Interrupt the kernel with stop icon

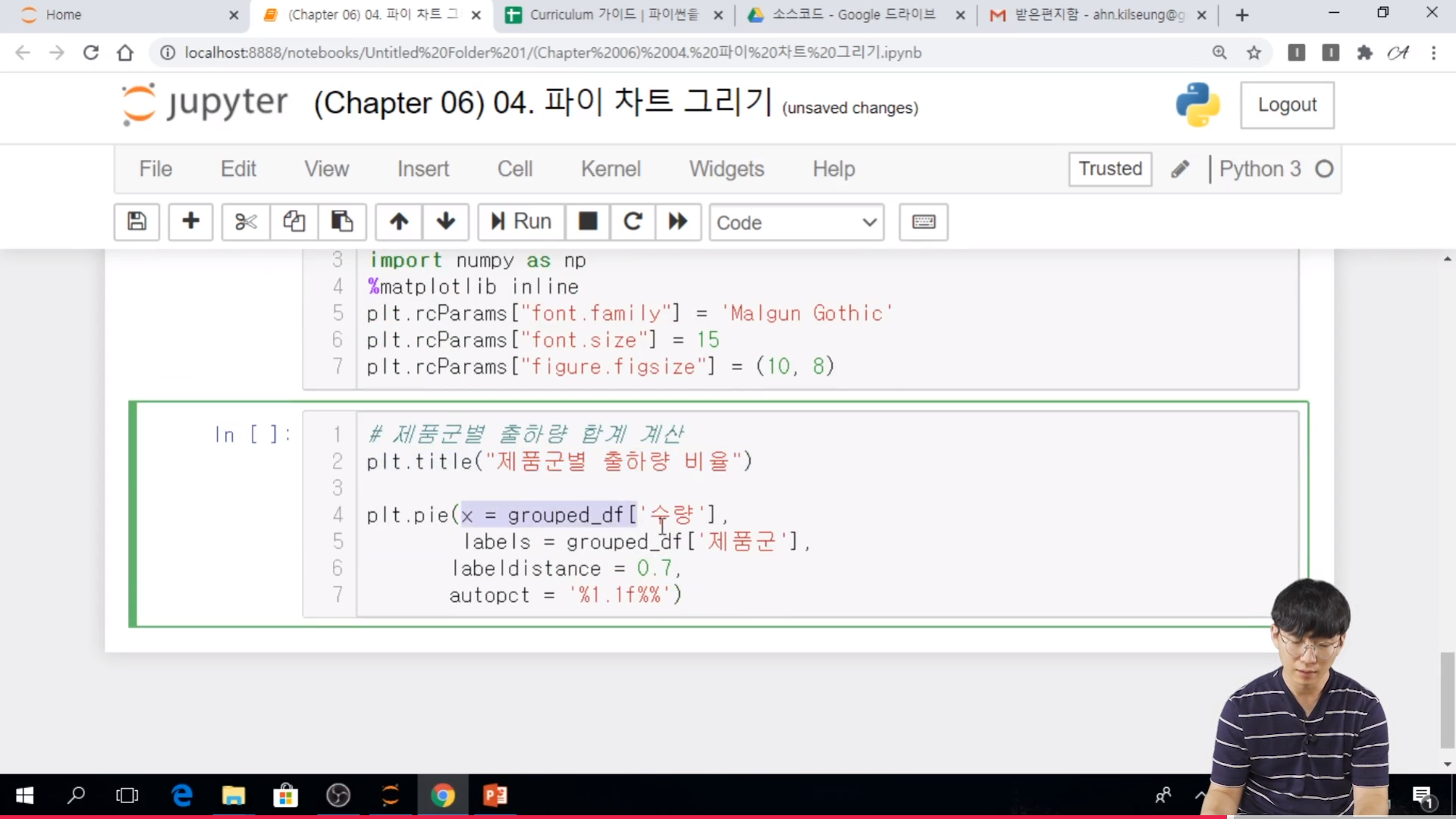click(588, 221)
